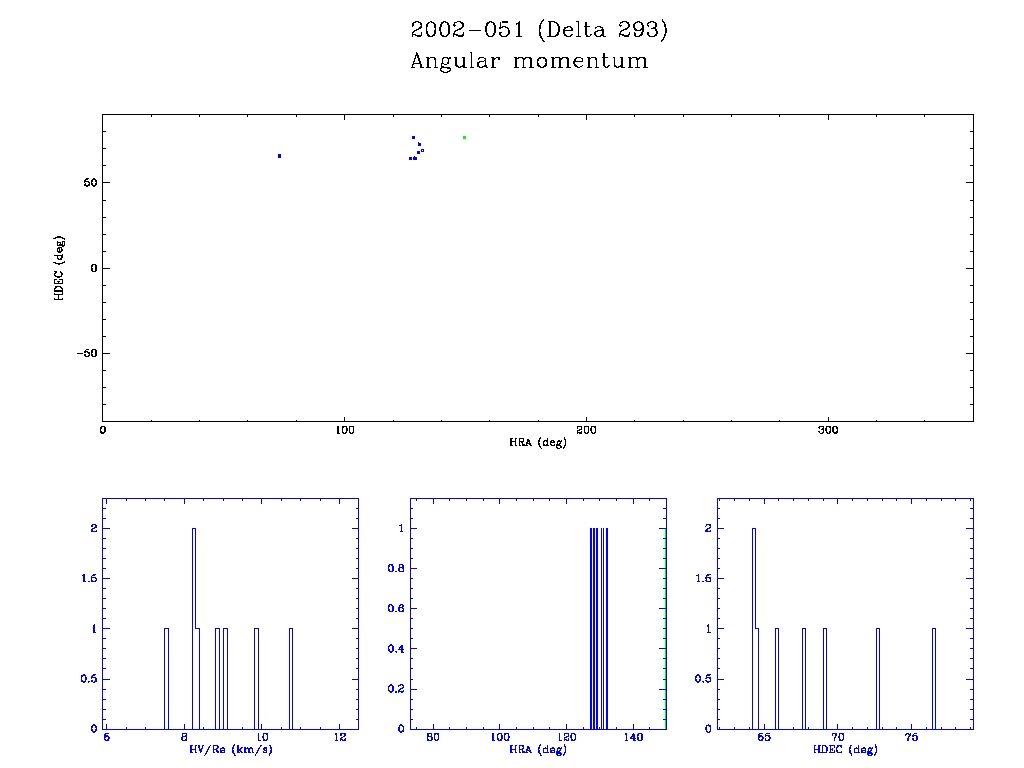The height and width of the screenshot is (768, 1024).
Task: Click the rightmost bar in HV/Re histogram
Action: click(x=291, y=679)
